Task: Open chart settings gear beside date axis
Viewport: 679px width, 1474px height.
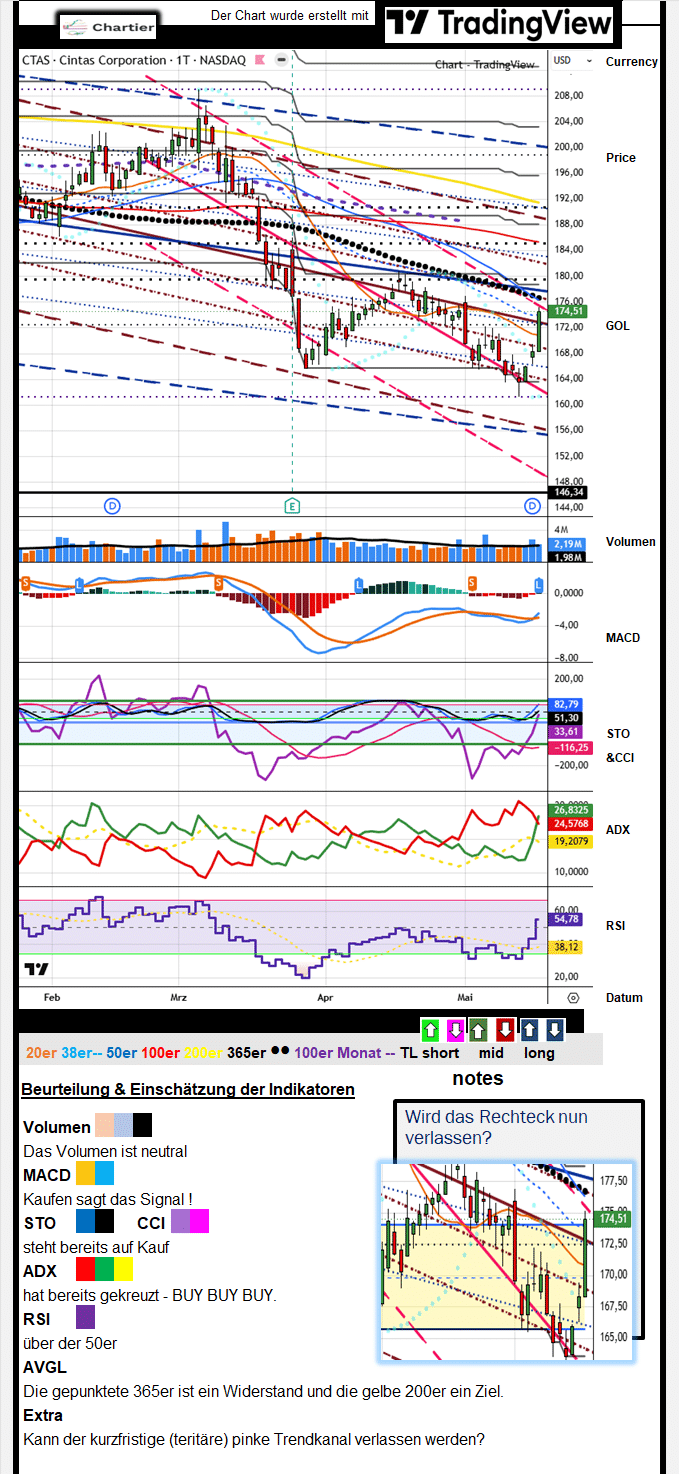Action: click(573, 997)
